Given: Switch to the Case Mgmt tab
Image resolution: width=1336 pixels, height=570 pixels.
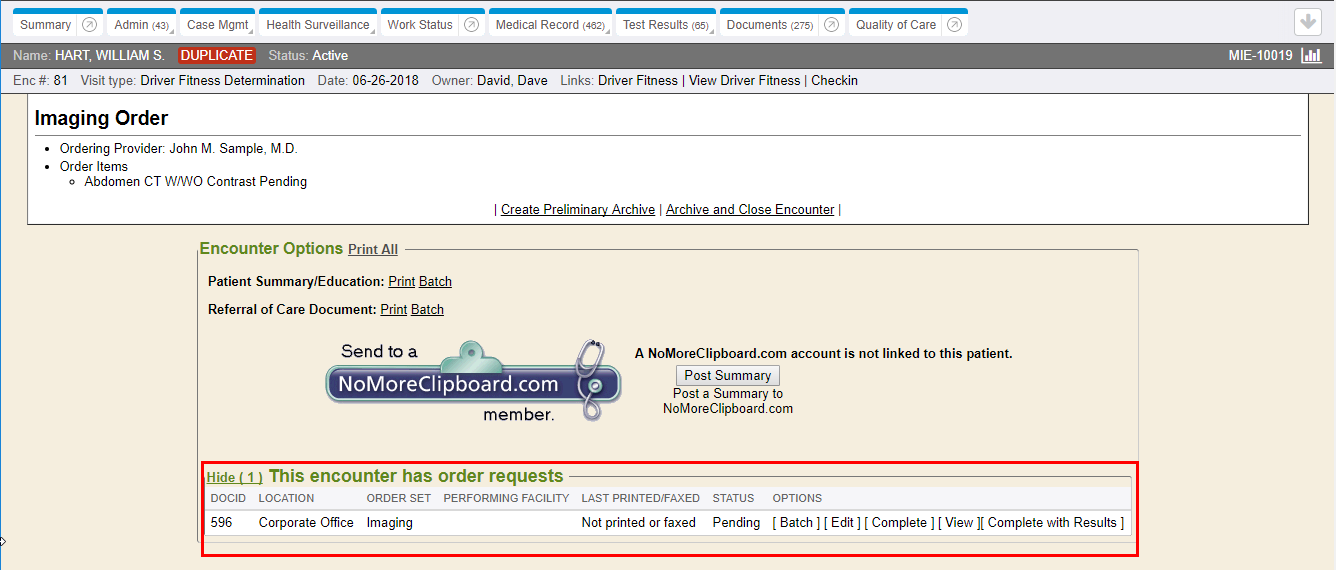Looking at the screenshot, I should 215,25.
